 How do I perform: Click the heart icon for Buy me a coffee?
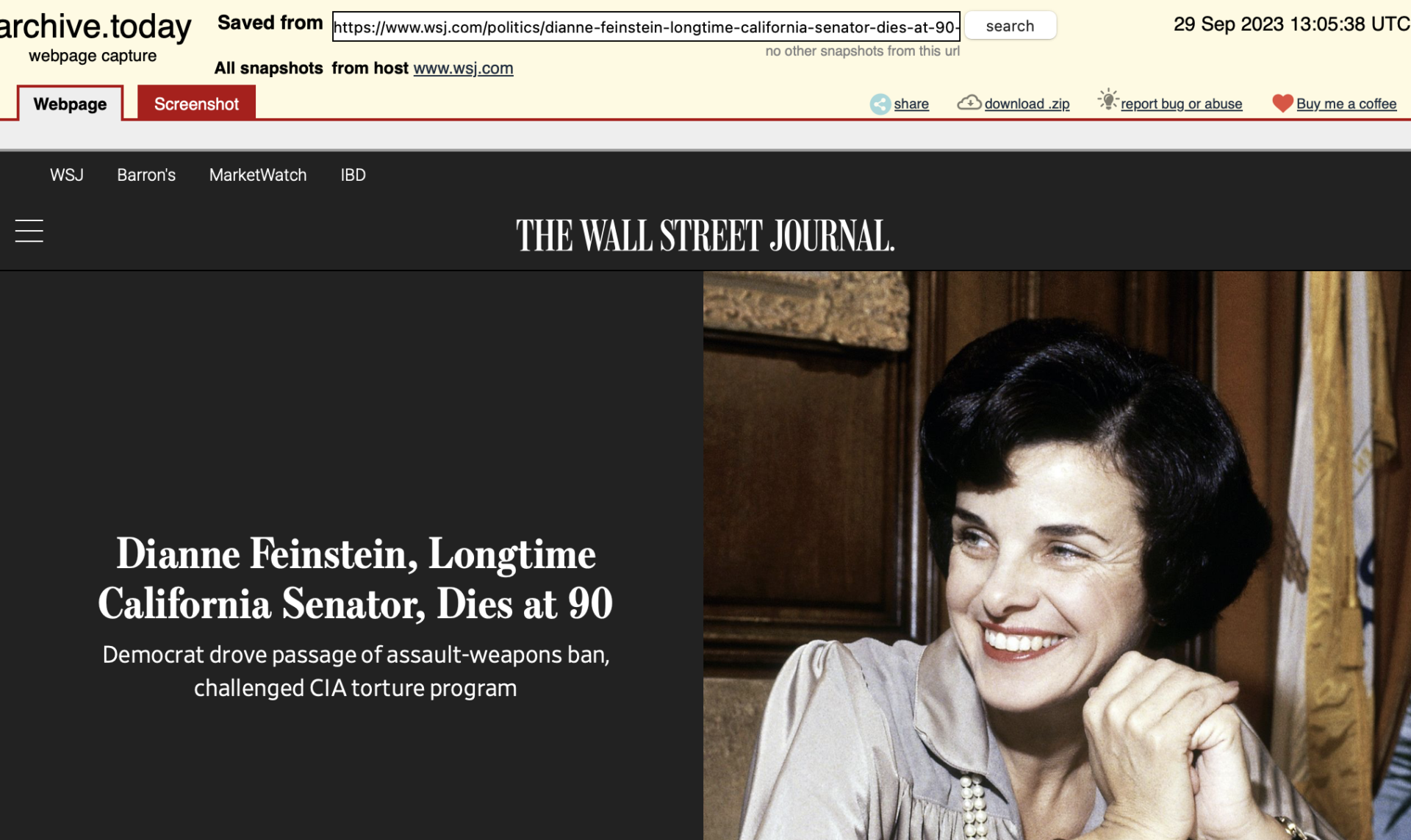pos(1282,103)
